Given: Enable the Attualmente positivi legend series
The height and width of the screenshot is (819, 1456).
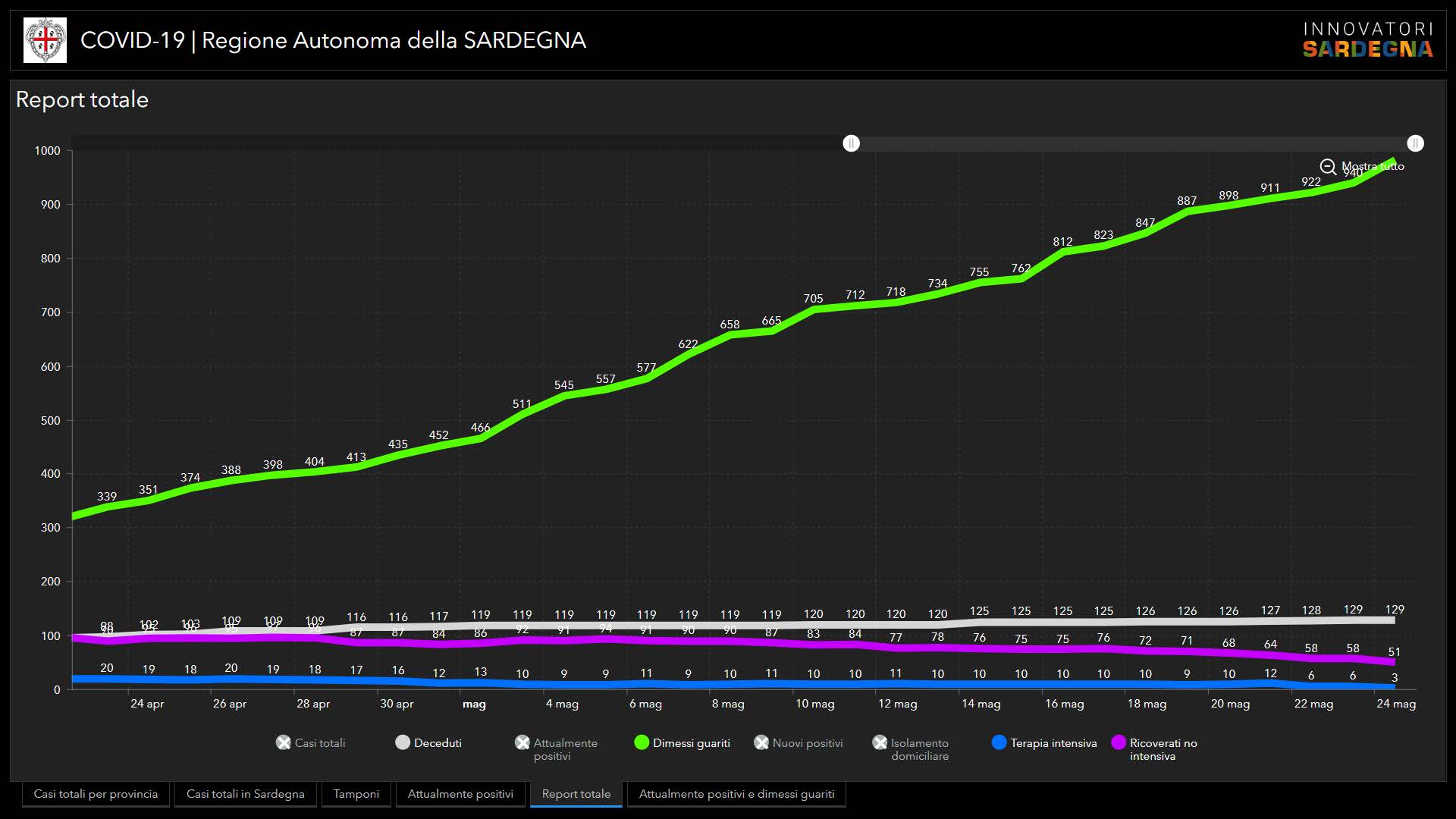Looking at the screenshot, I should (x=522, y=743).
